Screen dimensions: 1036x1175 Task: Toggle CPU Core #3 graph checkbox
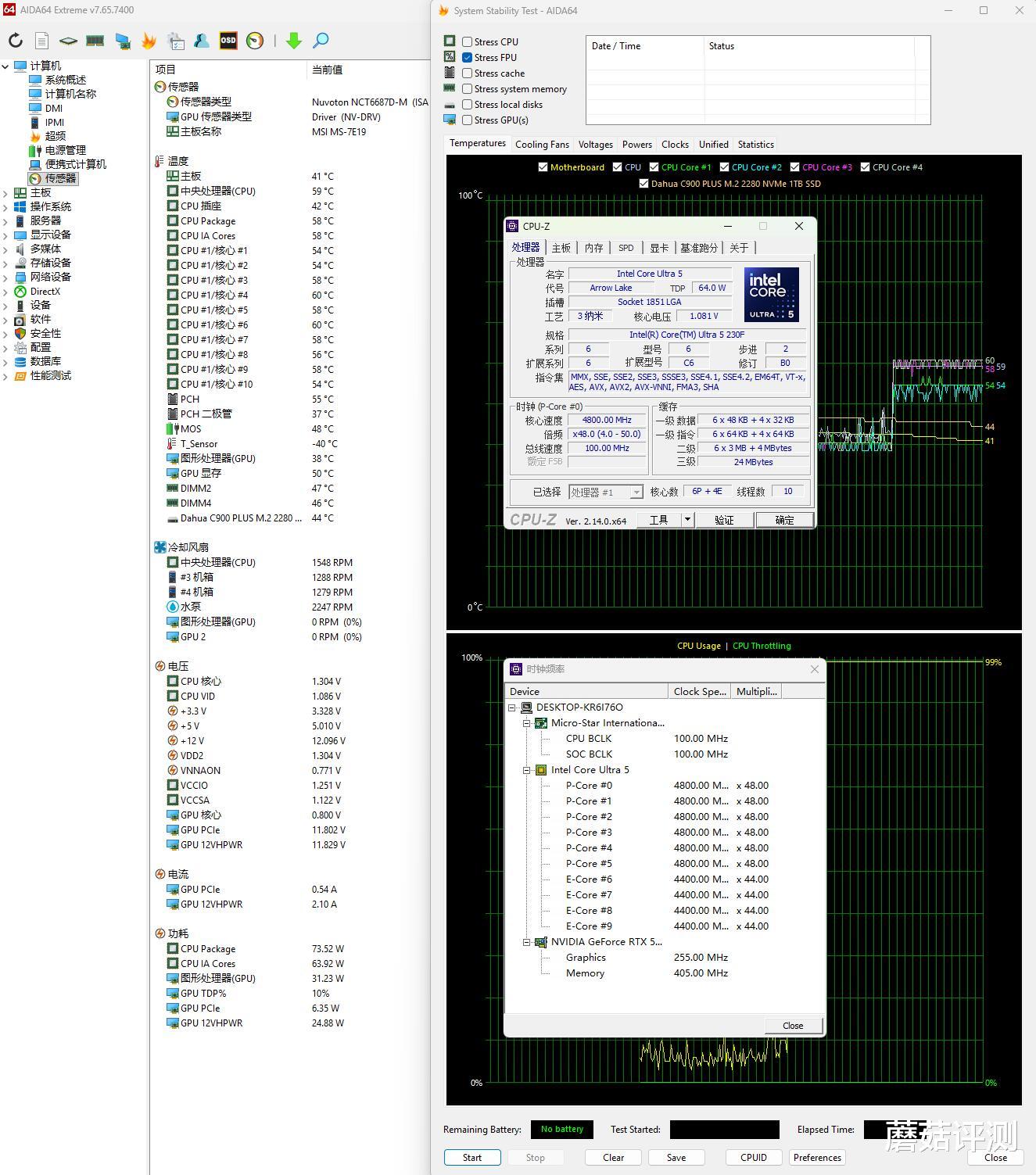coord(794,167)
